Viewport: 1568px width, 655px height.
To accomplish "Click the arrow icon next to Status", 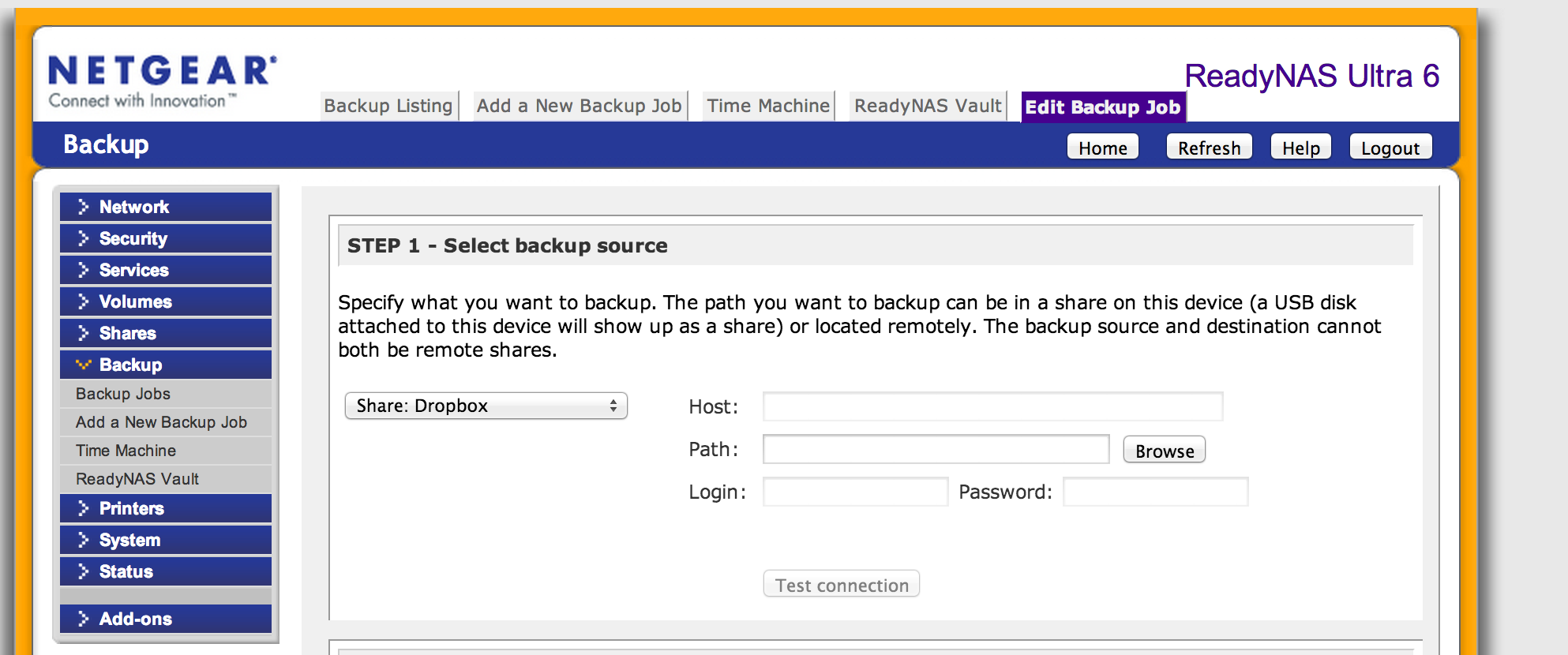I will (x=83, y=571).
